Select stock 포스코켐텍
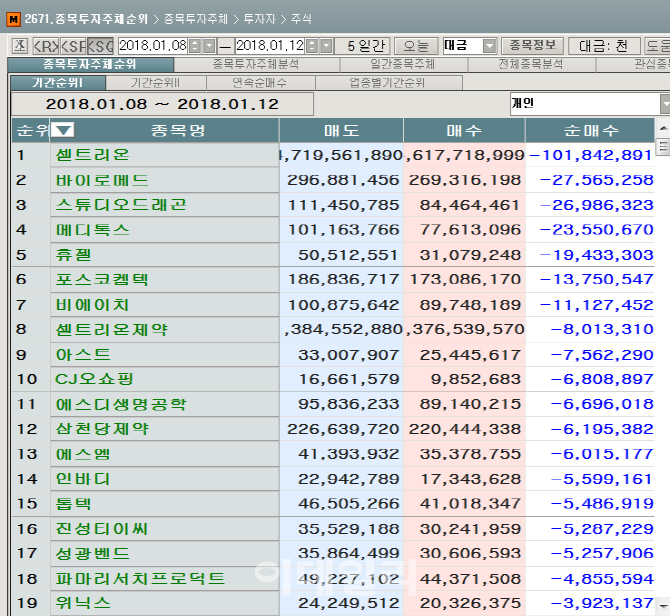 pyautogui.click(x=102, y=280)
